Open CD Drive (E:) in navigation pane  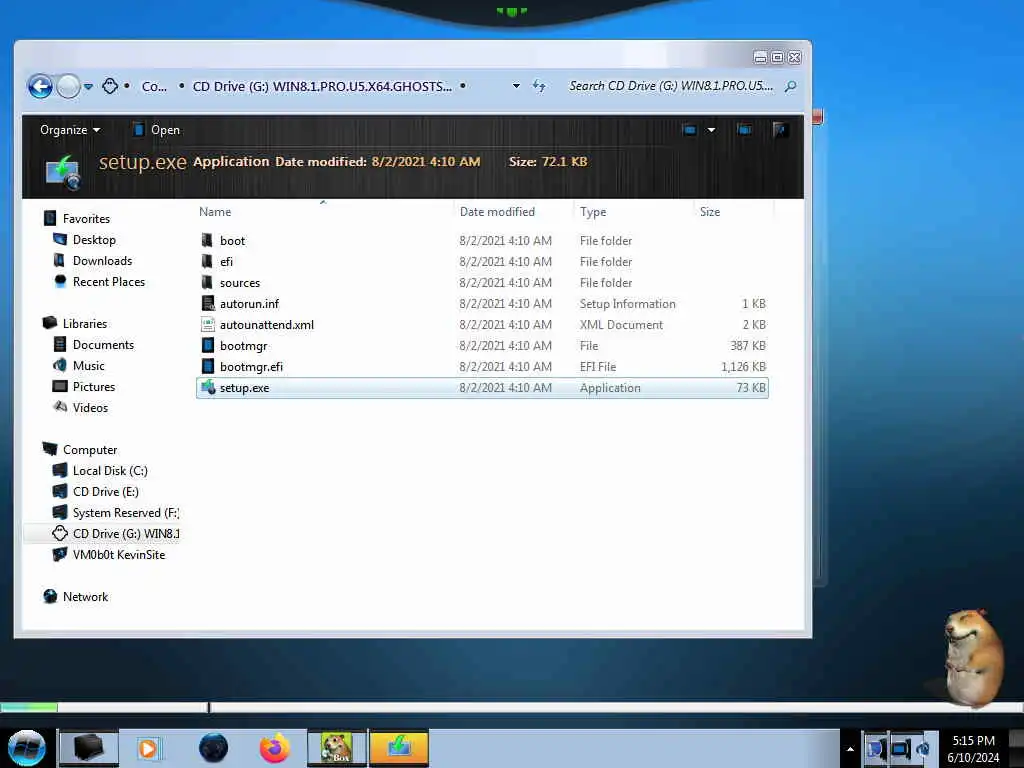(x=106, y=492)
